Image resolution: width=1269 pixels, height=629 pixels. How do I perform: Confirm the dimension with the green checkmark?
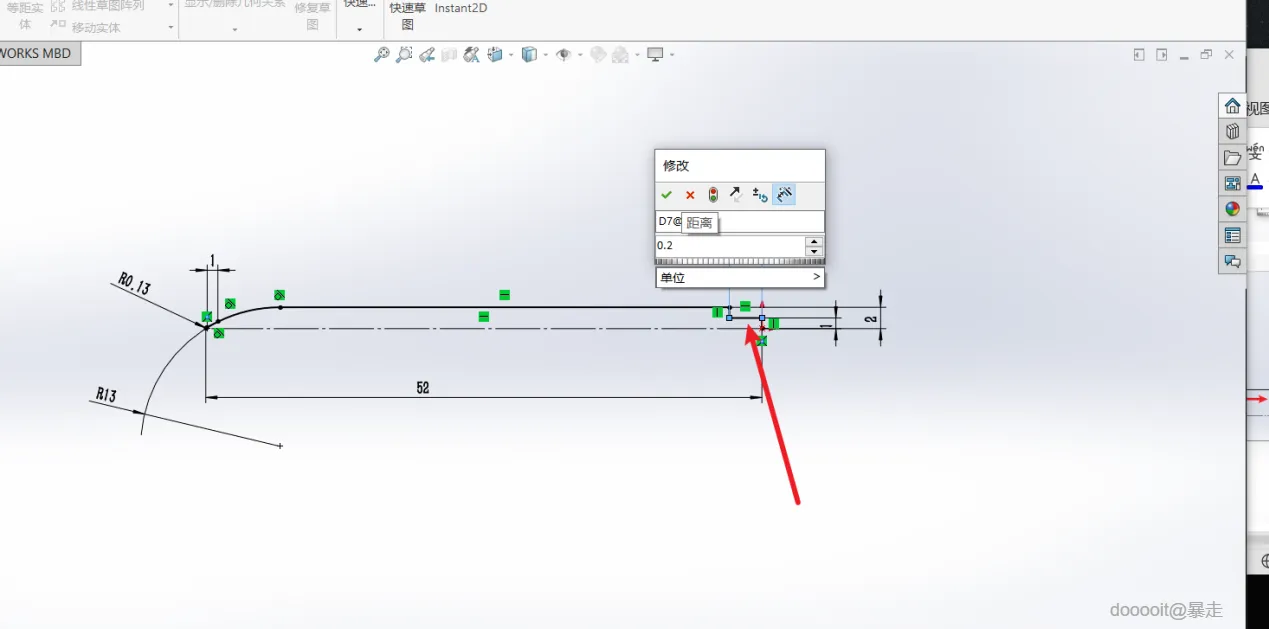666,195
